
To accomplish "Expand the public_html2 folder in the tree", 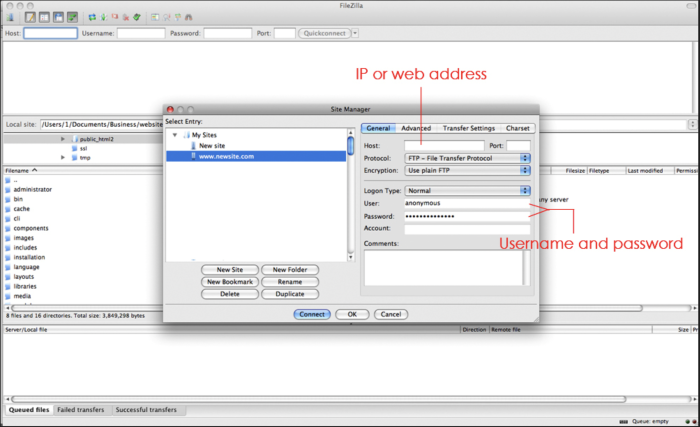I will click(62, 139).
